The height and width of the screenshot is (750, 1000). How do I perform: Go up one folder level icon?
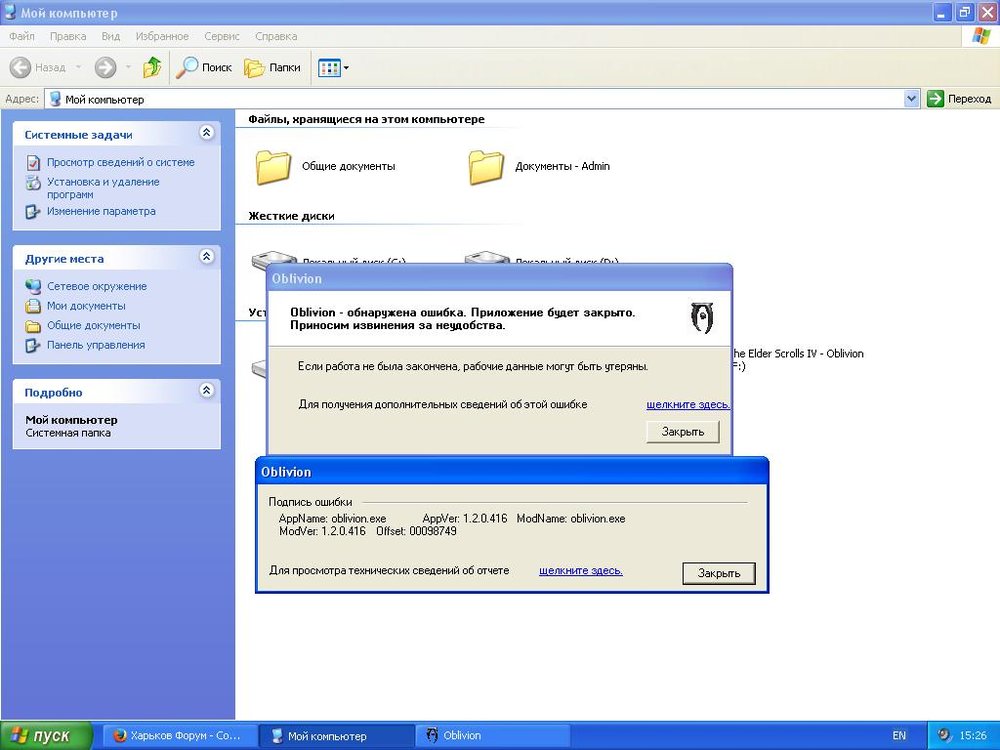click(152, 67)
